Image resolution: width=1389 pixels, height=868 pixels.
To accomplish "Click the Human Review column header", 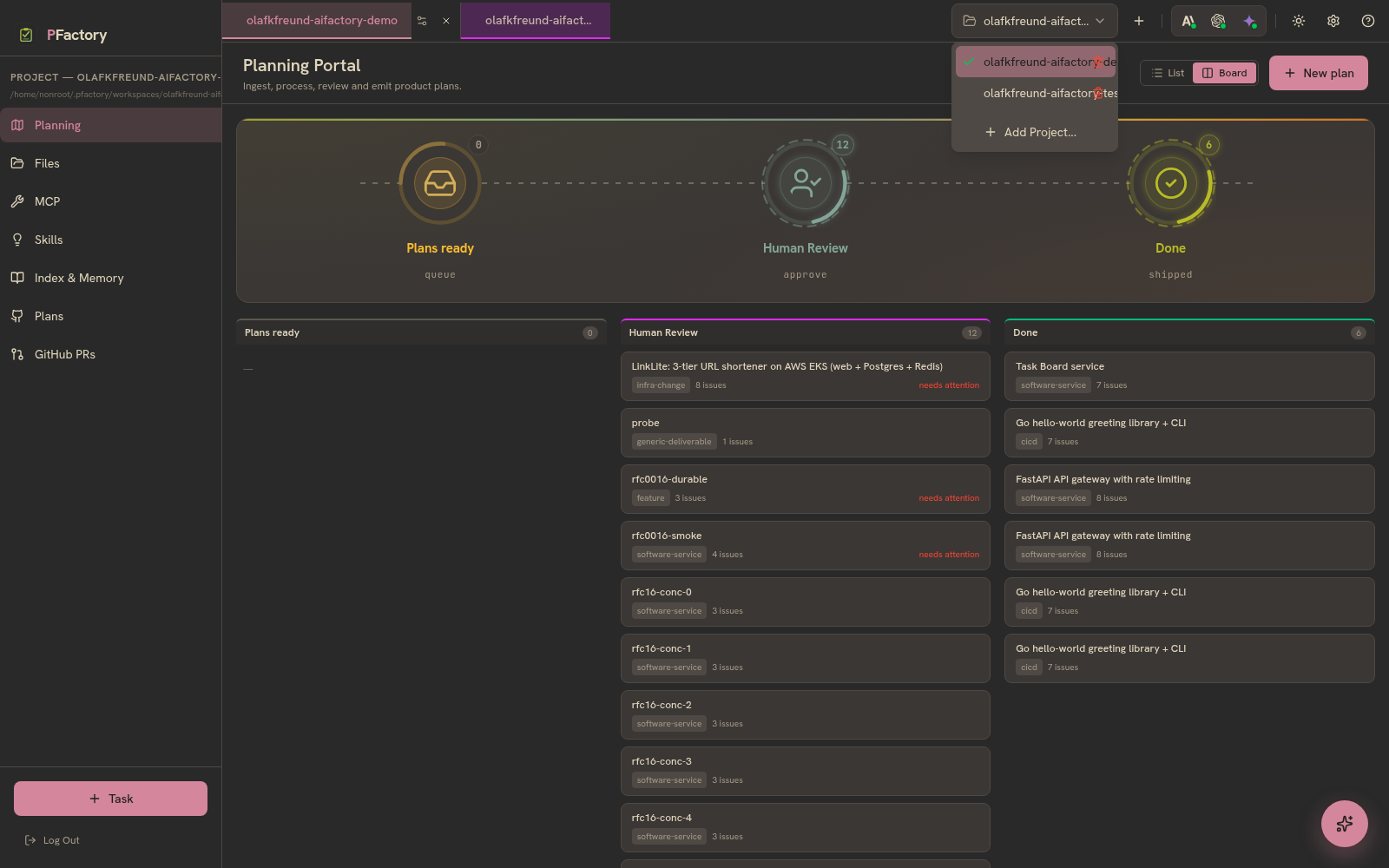I will tap(806, 332).
